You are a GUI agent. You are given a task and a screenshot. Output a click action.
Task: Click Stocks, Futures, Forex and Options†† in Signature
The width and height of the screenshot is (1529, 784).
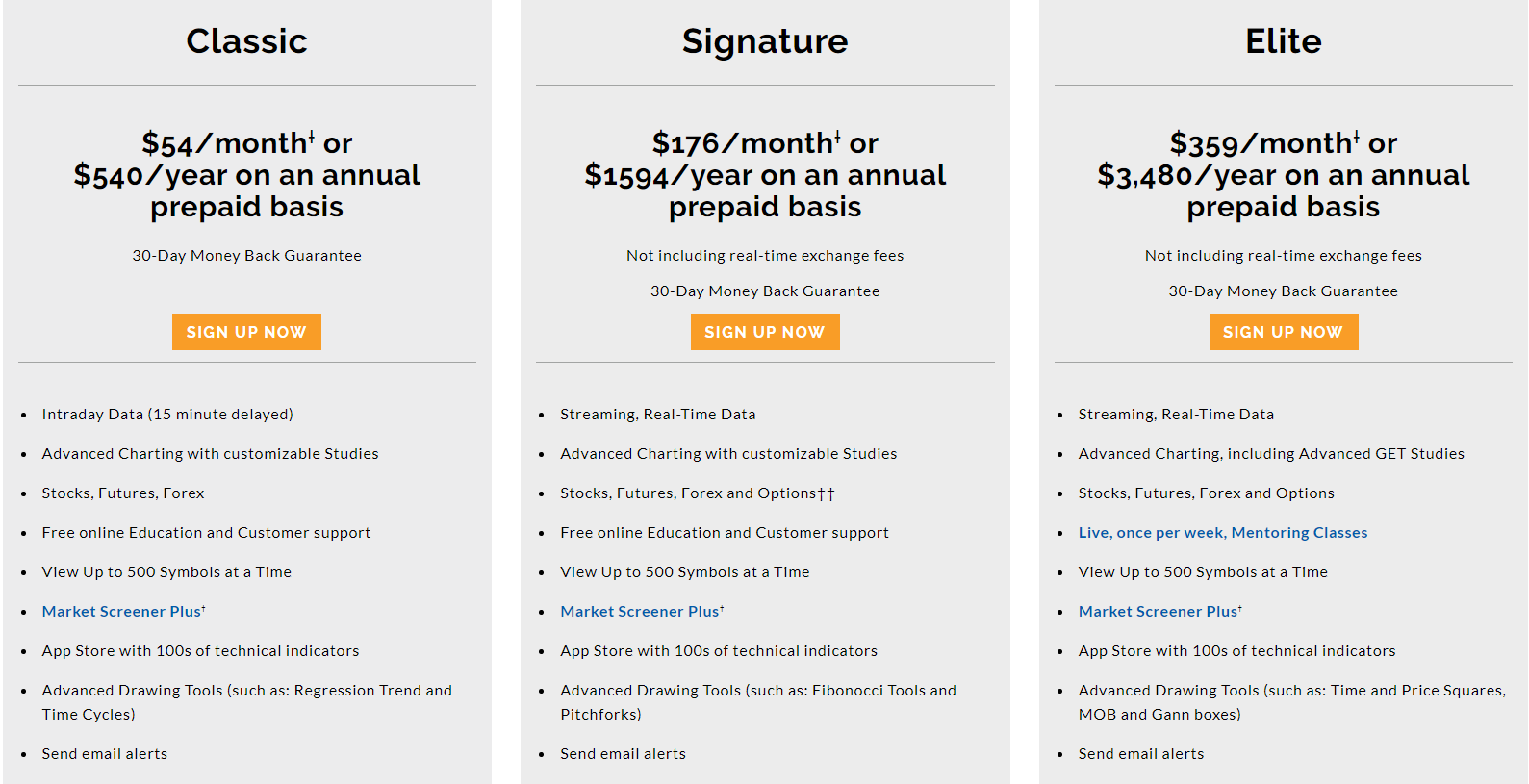pos(698,493)
